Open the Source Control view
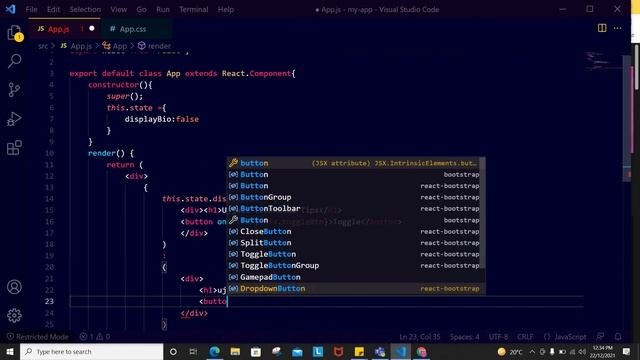The height and width of the screenshot is (360, 640). [14, 90]
